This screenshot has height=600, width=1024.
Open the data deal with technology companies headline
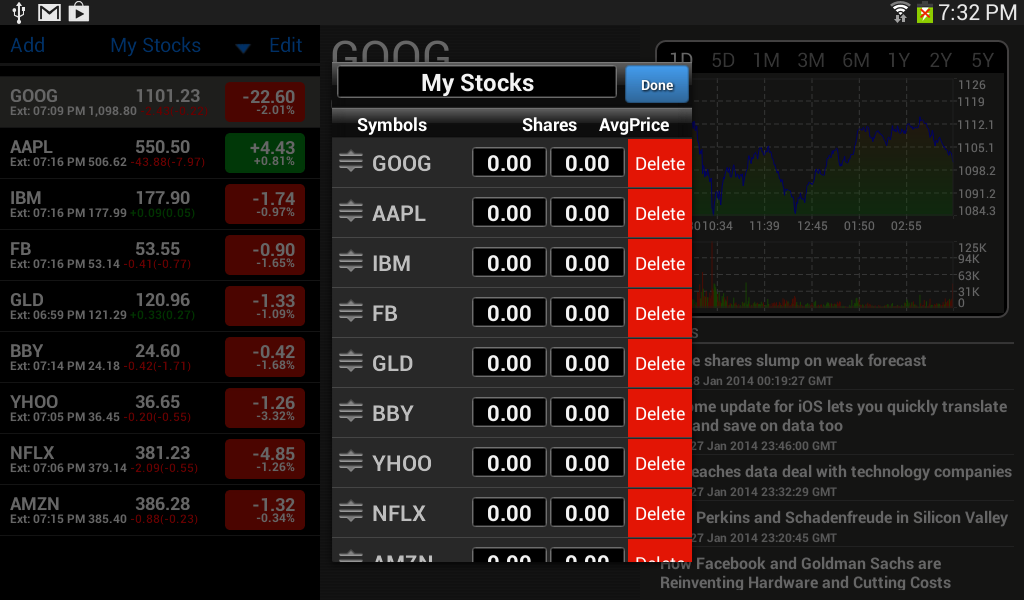pyautogui.click(x=852, y=471)
